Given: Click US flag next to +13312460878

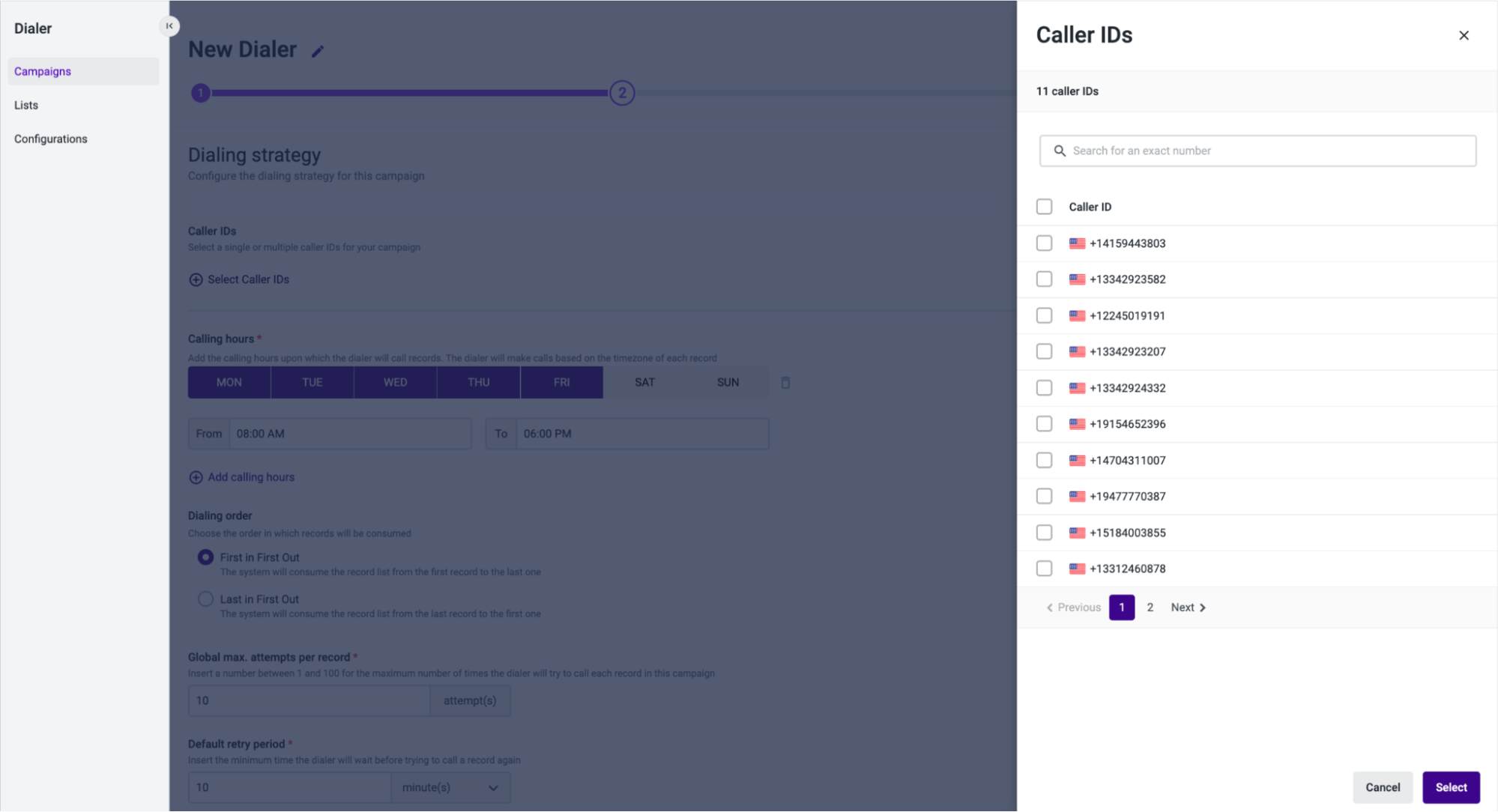Looking at the screenshot, I should point(1077,569).
